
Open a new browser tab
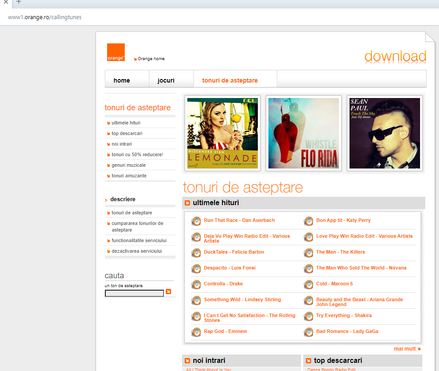pyautogui.click(x=19, y=2)
